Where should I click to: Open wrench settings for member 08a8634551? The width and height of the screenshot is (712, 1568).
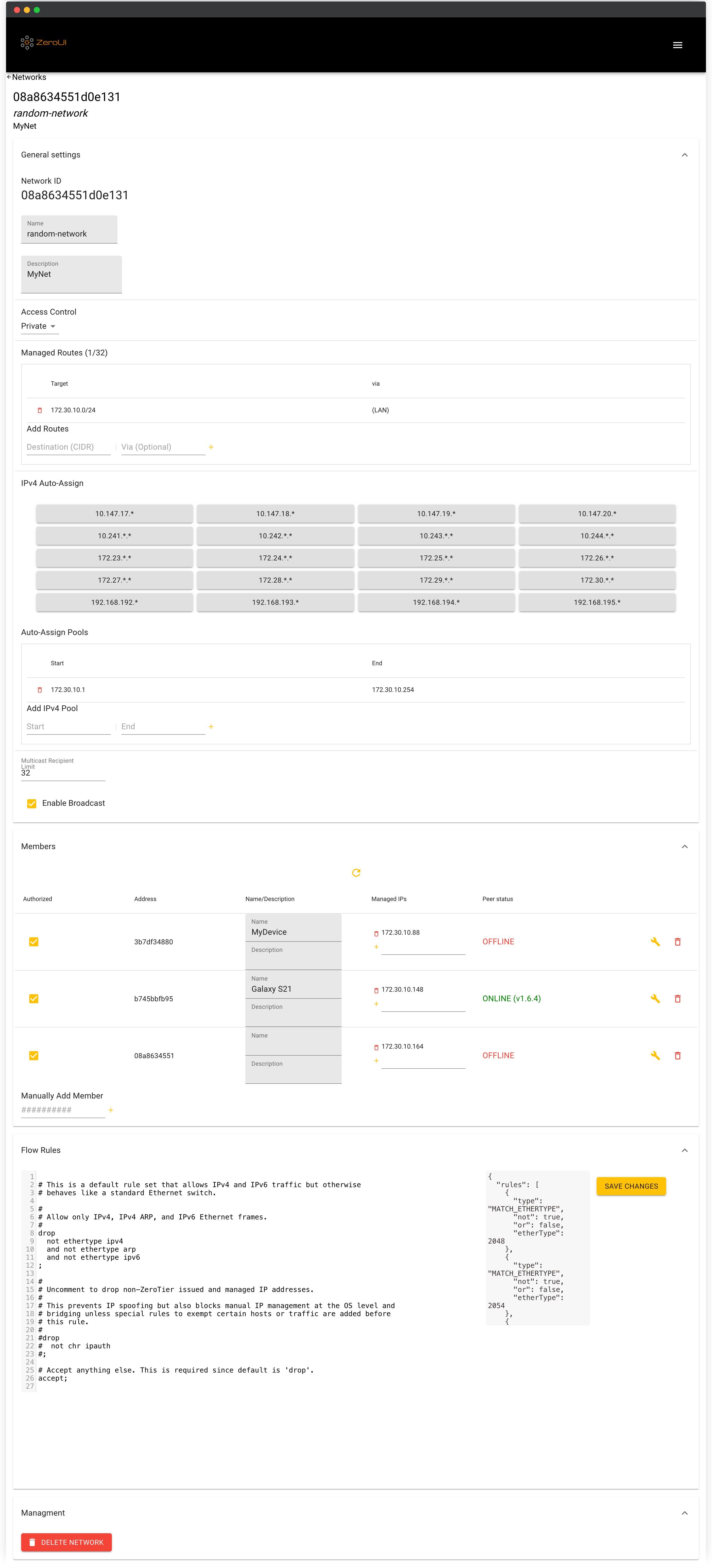pyautogui.click(x=655, y=1055)
